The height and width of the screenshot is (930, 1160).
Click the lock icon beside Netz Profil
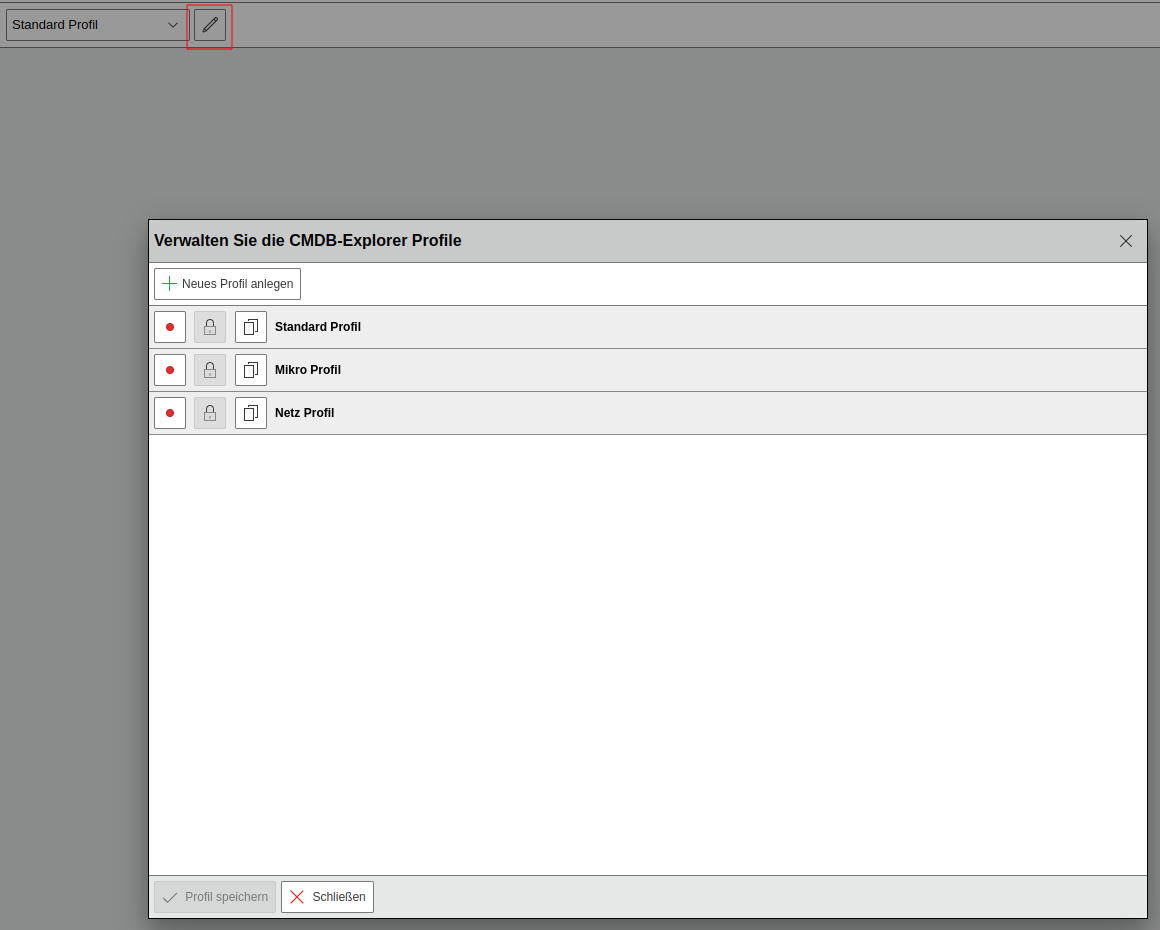[x=210, y=413]
